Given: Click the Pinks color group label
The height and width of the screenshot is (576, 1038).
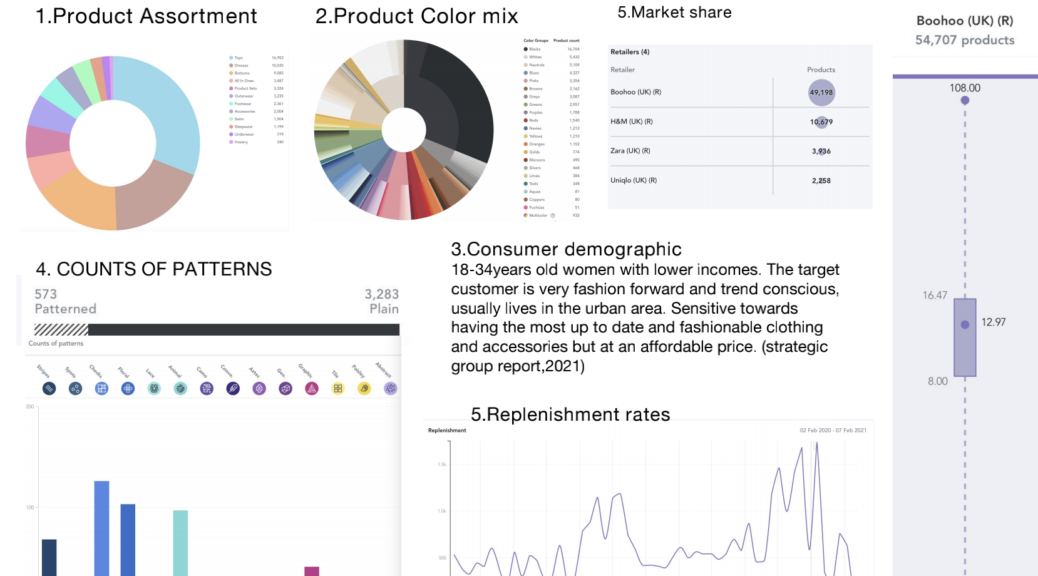Looking at the screenshot, I should click(x=534, y=81).
